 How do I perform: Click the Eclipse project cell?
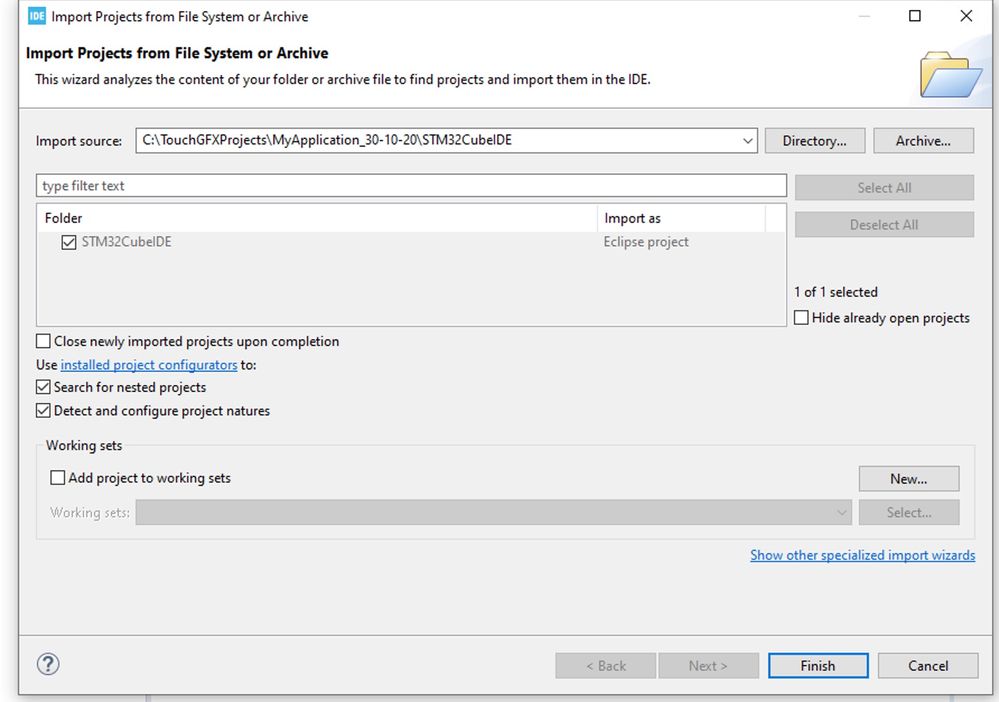click(x=646, y=242)
